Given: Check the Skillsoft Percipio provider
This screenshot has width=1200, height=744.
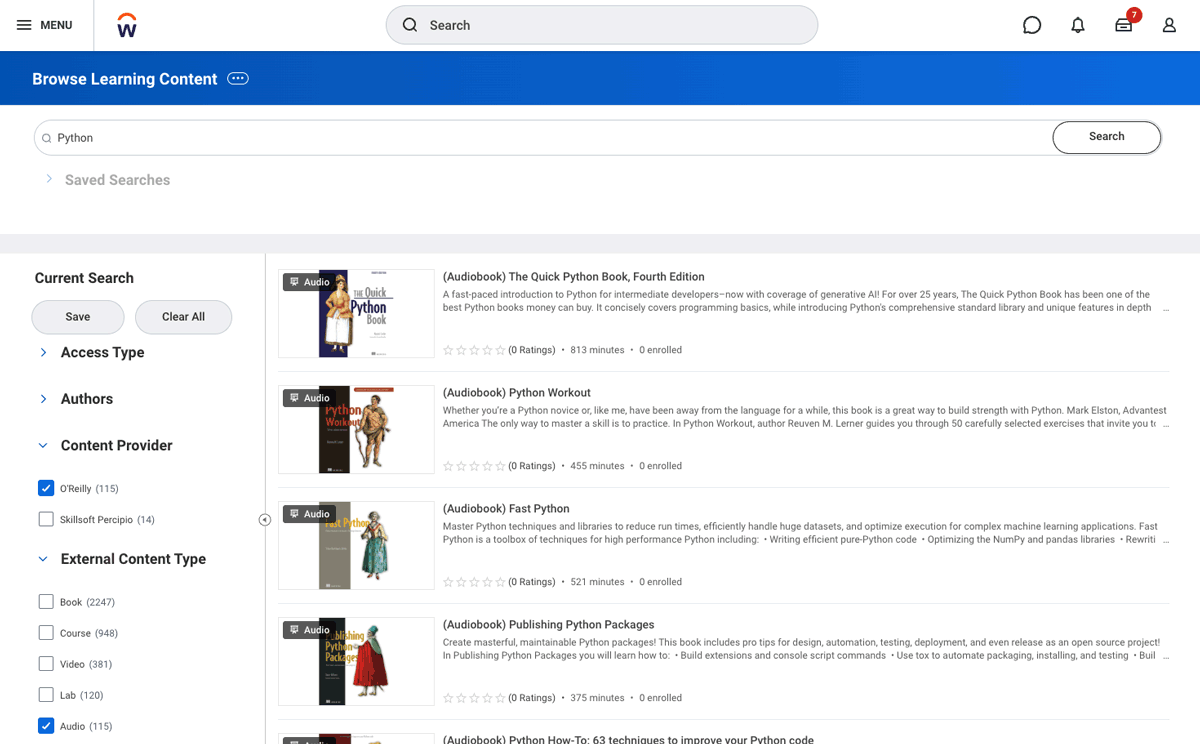Looking at the screenshot, I should click(46, 519).
